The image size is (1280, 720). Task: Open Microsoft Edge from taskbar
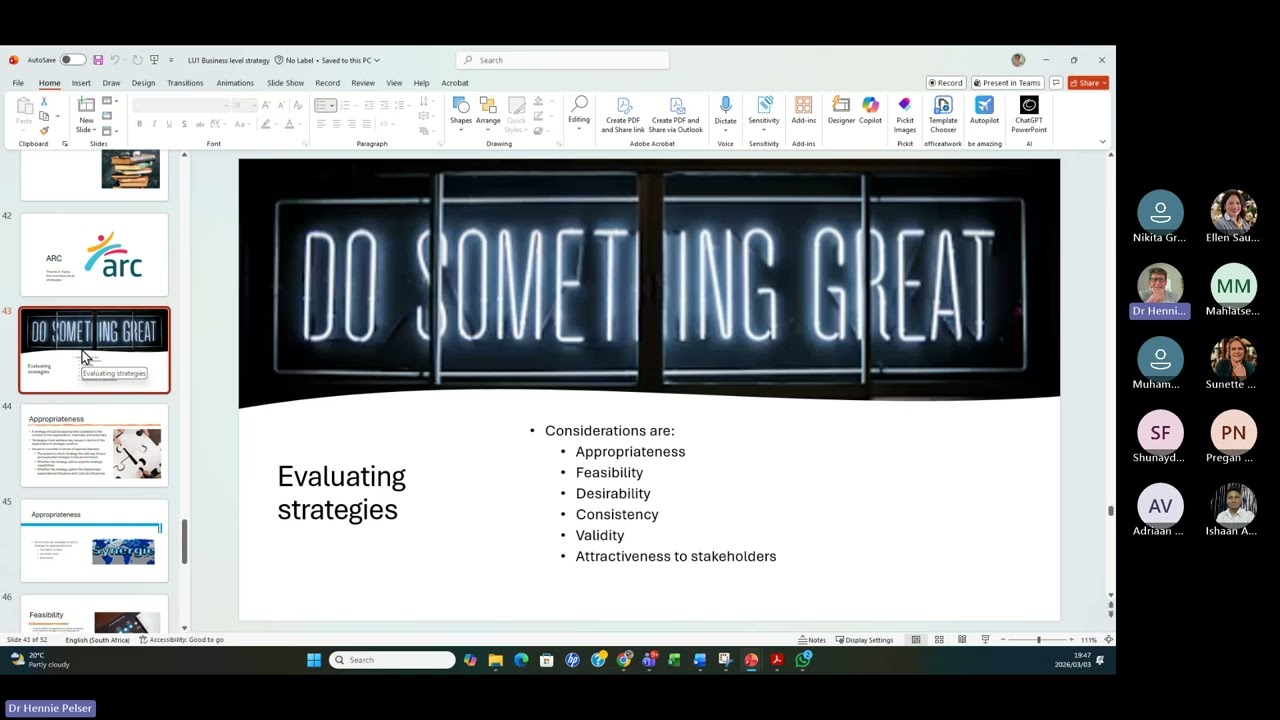tap(521, 660)
